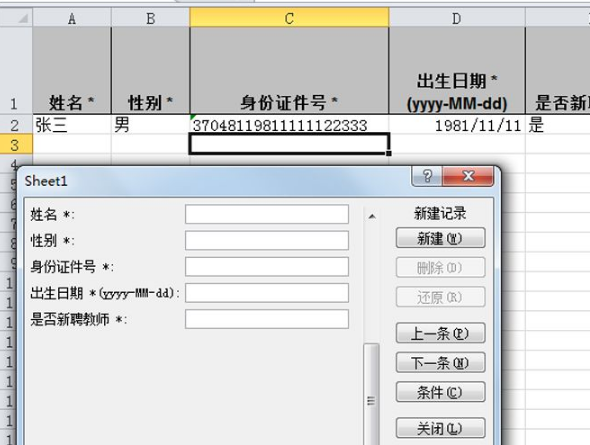Click the cell containing 男
This screenshot has width=590, height=445.
click(x=151, y=125)
